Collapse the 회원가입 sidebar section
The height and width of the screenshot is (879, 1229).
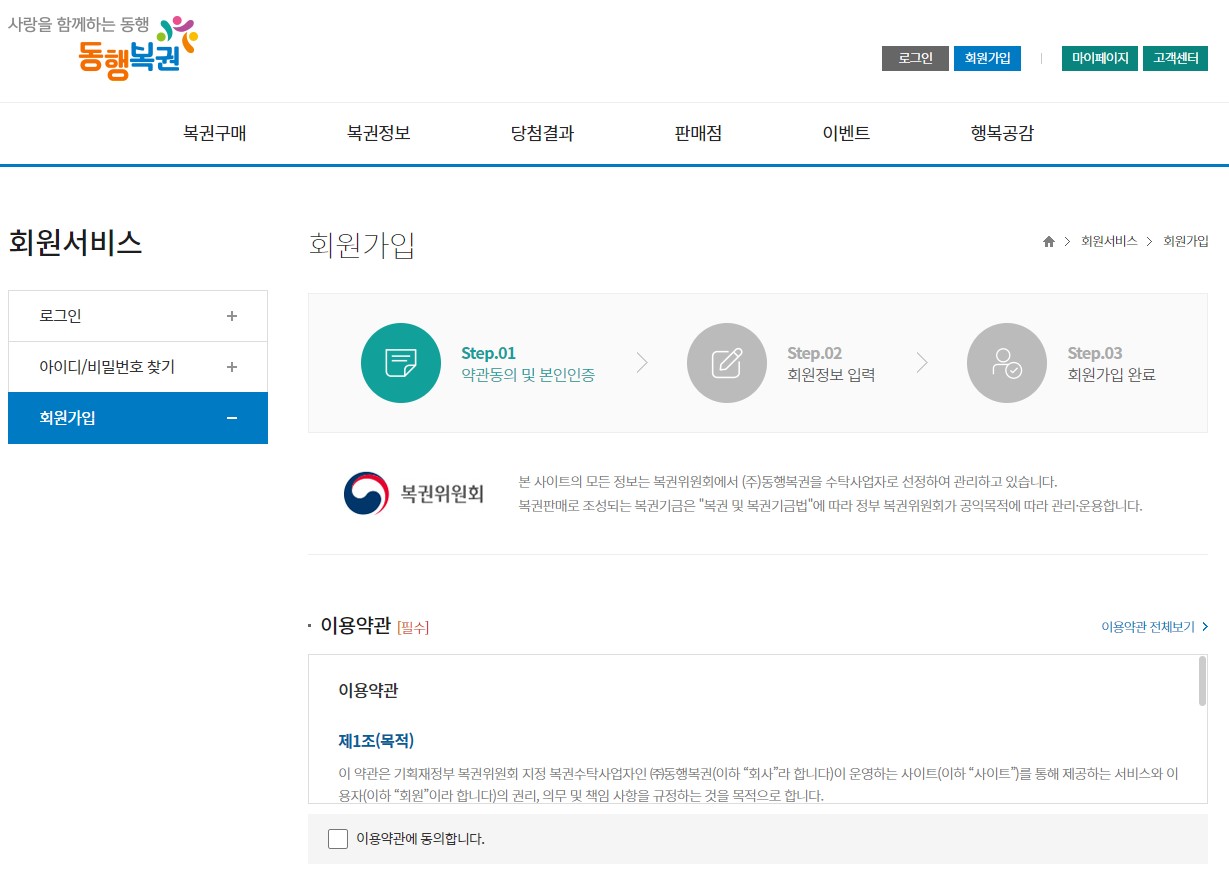[137, 418]
